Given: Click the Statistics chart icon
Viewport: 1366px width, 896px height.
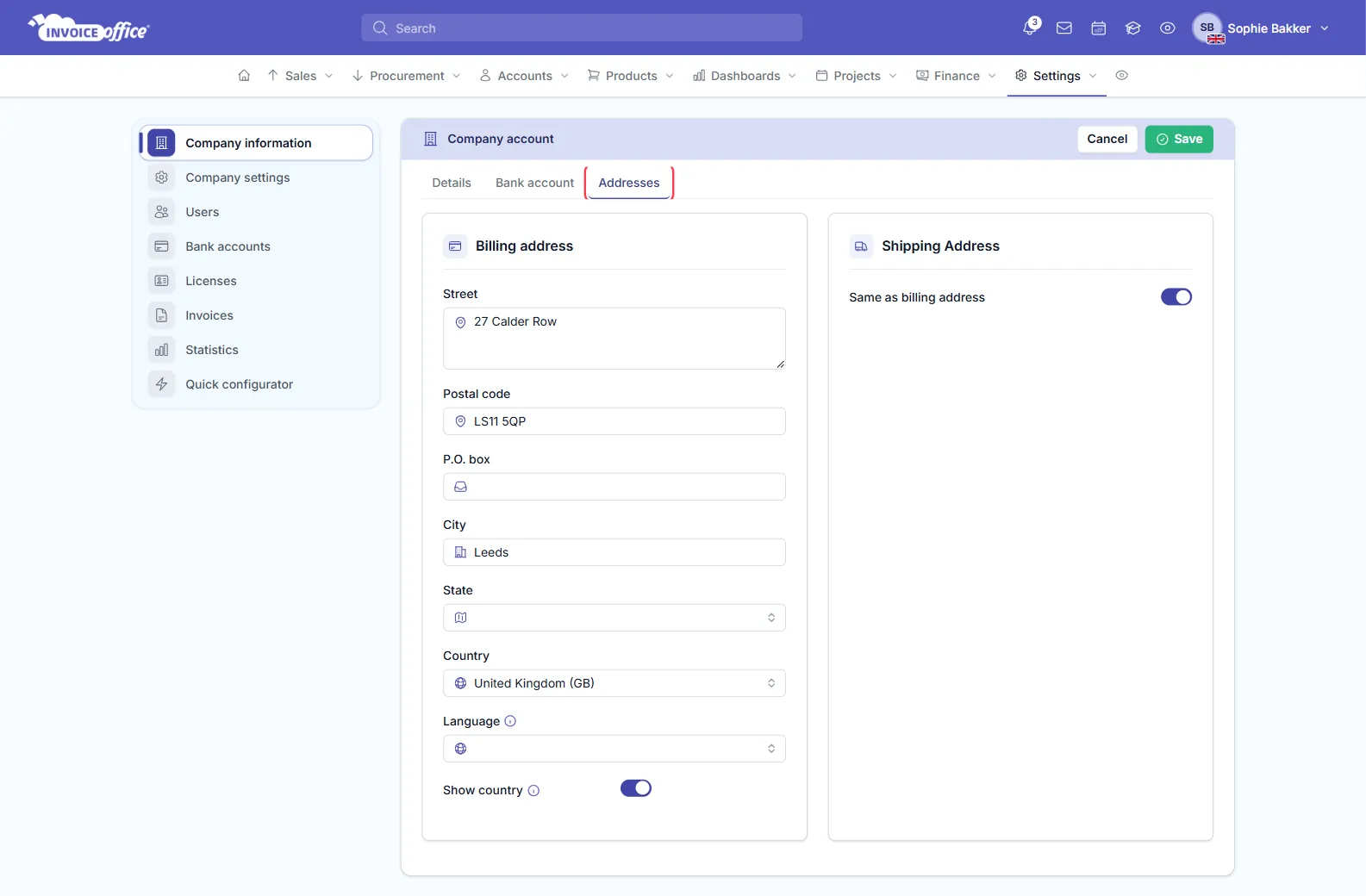Looking at the screenshot, I should [x=161, y=350].
